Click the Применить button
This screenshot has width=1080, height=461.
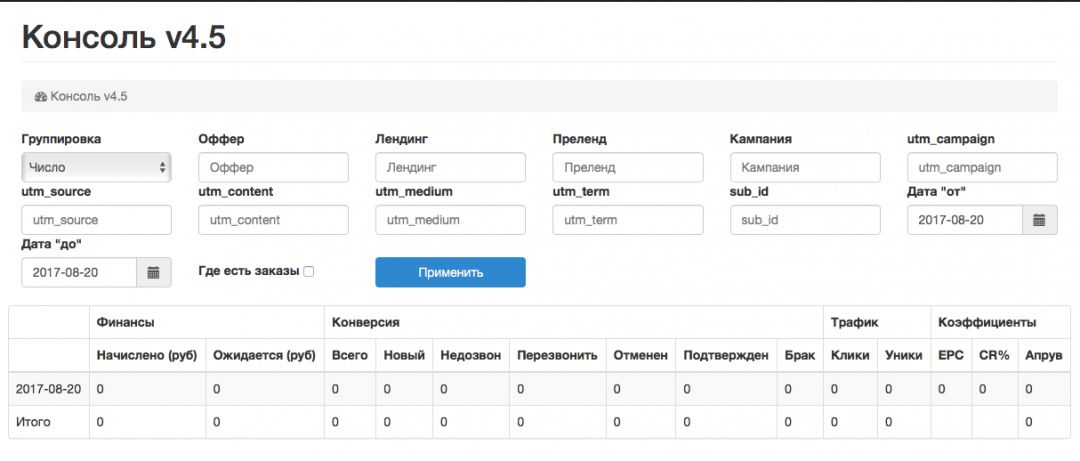pyautogui.click(x=450, y=272)
